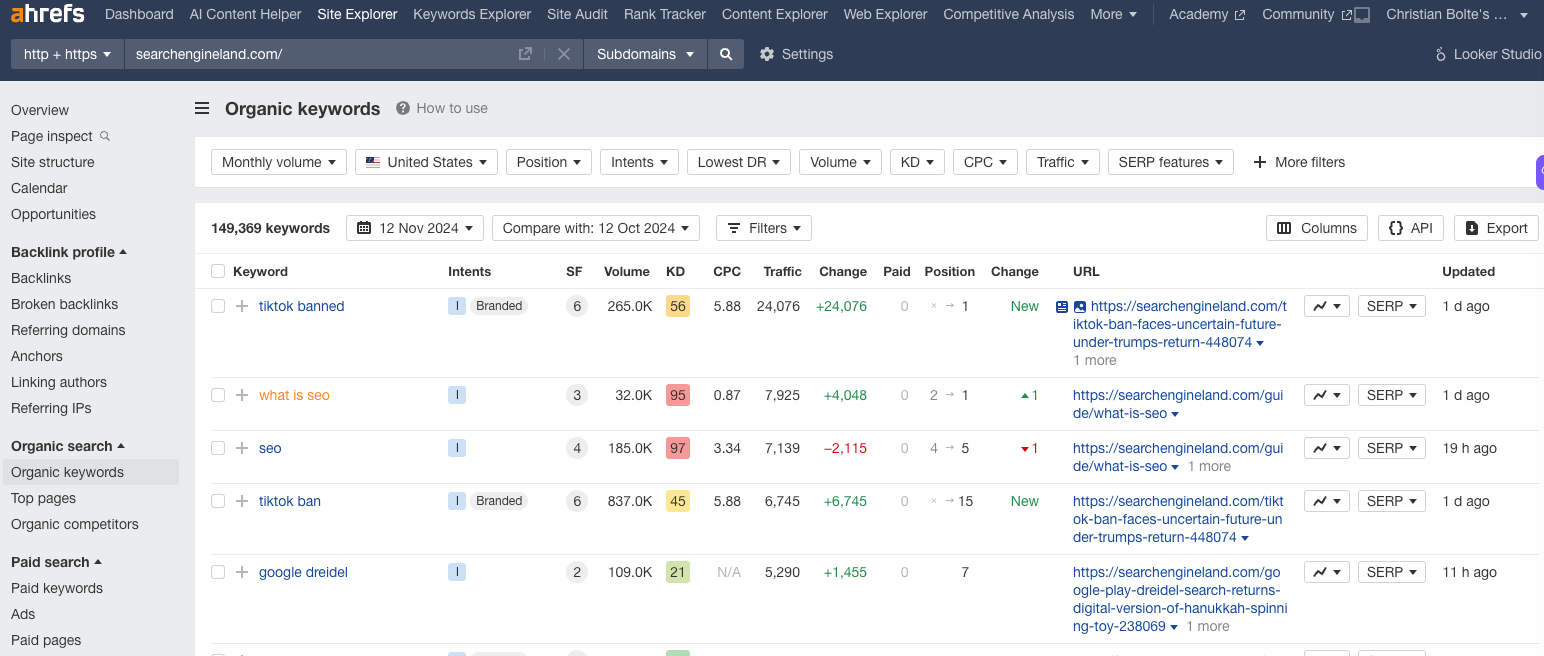Viewport: 1544px width, 656px height.
Task: Open Compare with 12 Oct 2024 dropdown
Action: (x=596, y=228)
